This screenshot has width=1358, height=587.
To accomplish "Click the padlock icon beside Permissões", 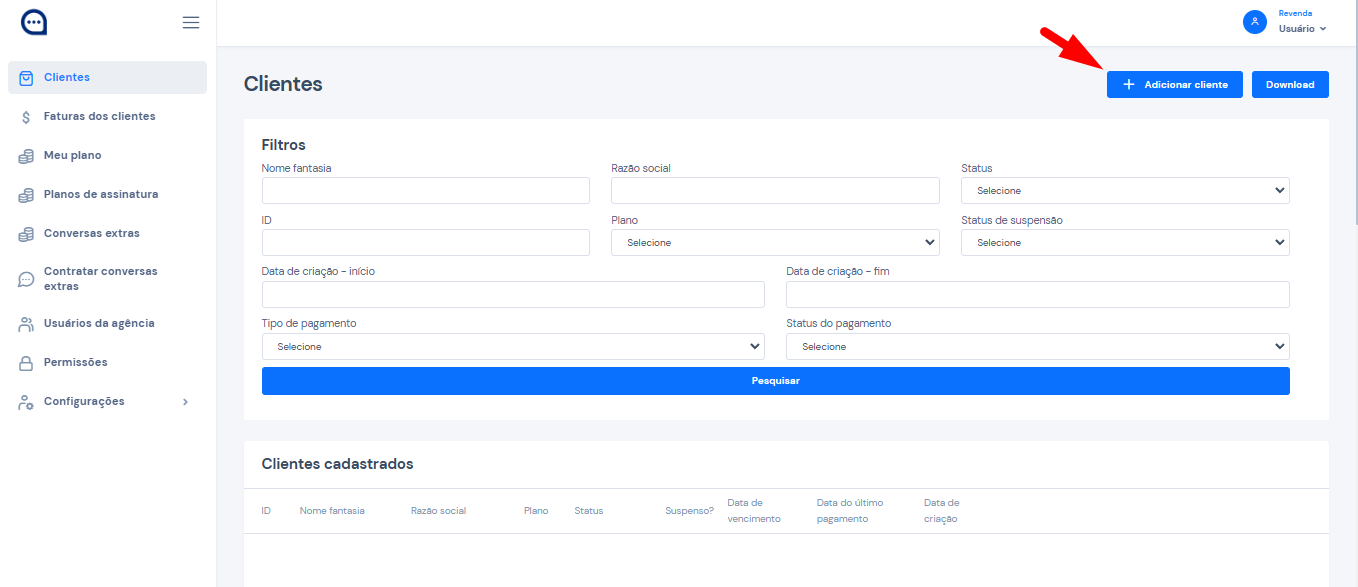I will click(x=27, y=363).
